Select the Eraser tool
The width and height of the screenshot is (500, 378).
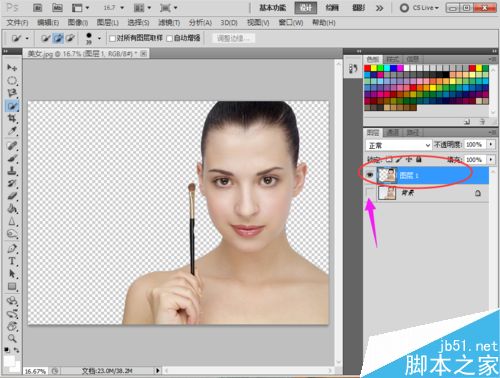pos(12,196)
